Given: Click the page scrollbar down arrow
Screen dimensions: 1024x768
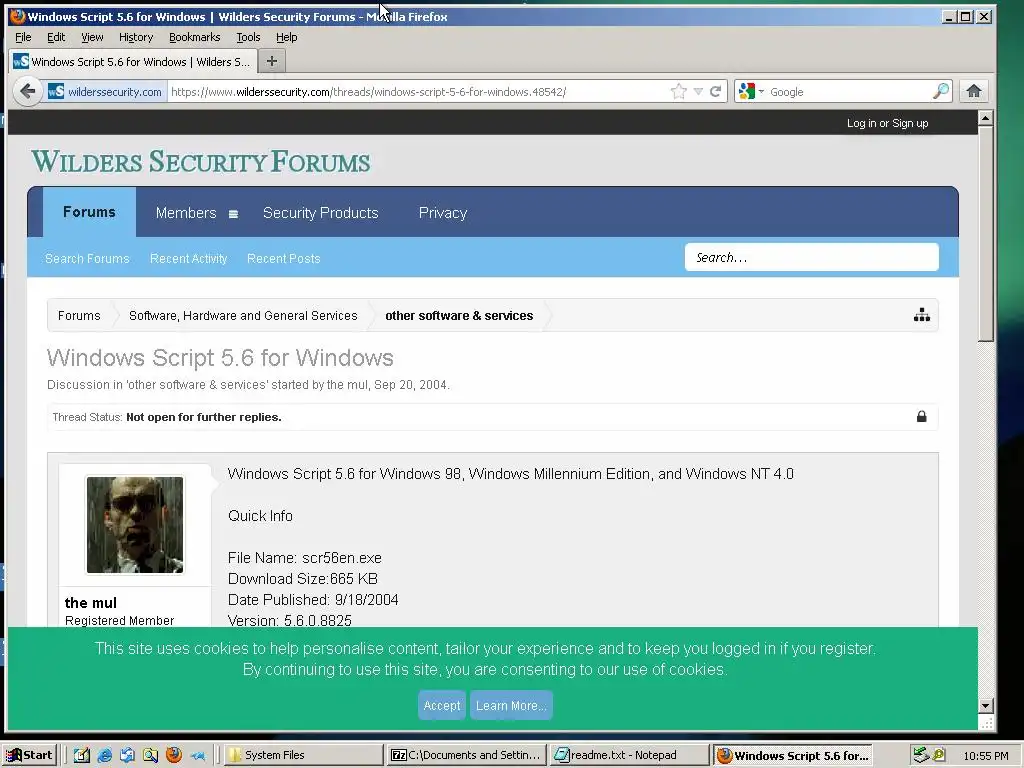Looking at the screenshot, I should (x=985, y=705).
